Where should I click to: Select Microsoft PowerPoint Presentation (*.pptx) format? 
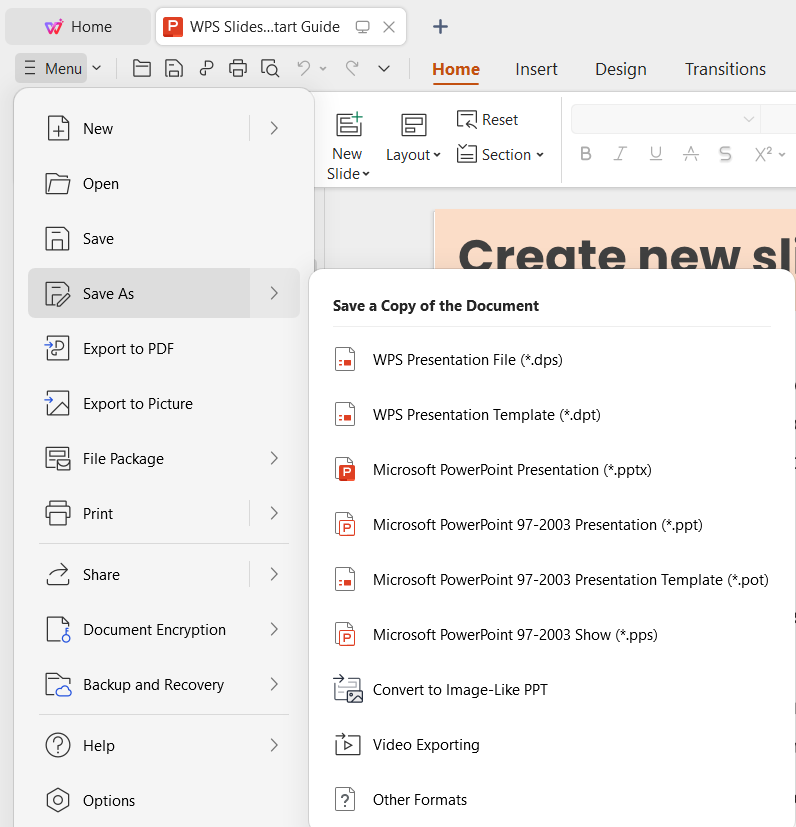coord(511,470)
